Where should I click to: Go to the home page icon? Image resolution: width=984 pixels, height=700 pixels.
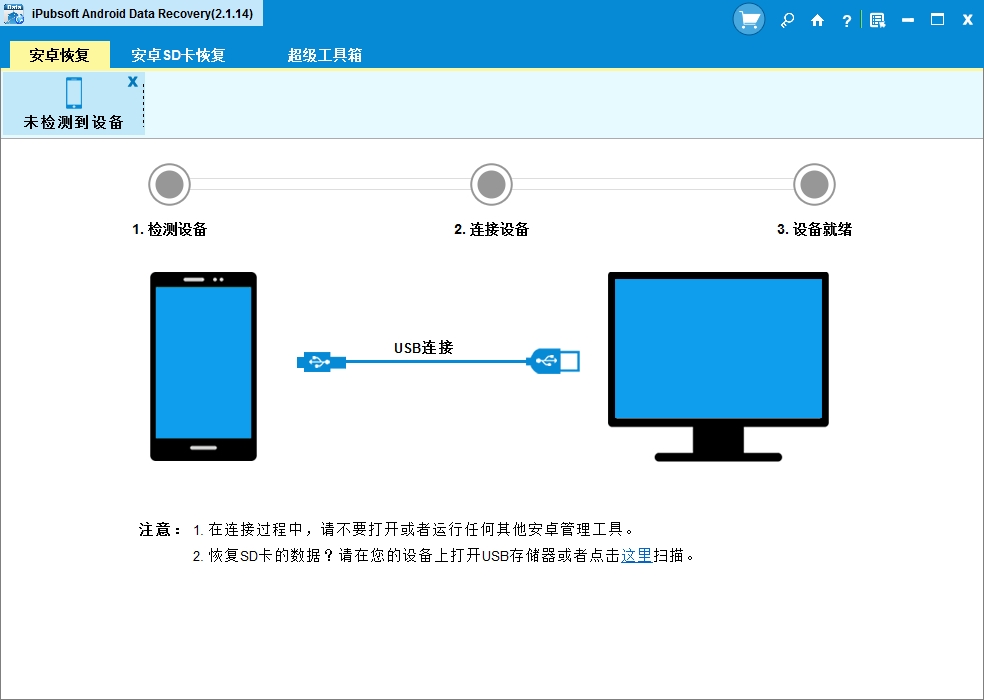pyautogui.click(x=817, y=21)
